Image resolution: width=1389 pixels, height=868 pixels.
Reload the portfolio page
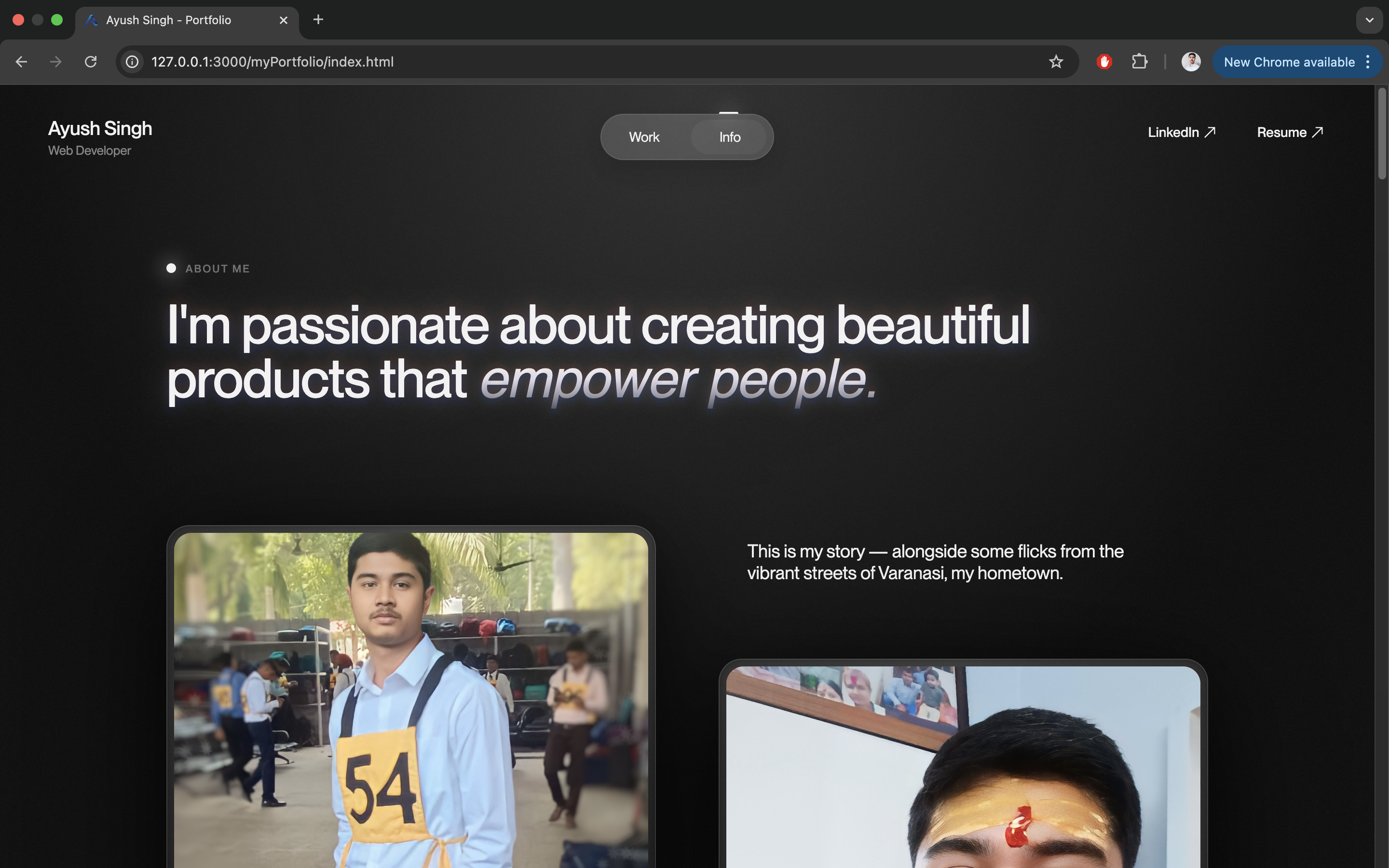point(91,62)
